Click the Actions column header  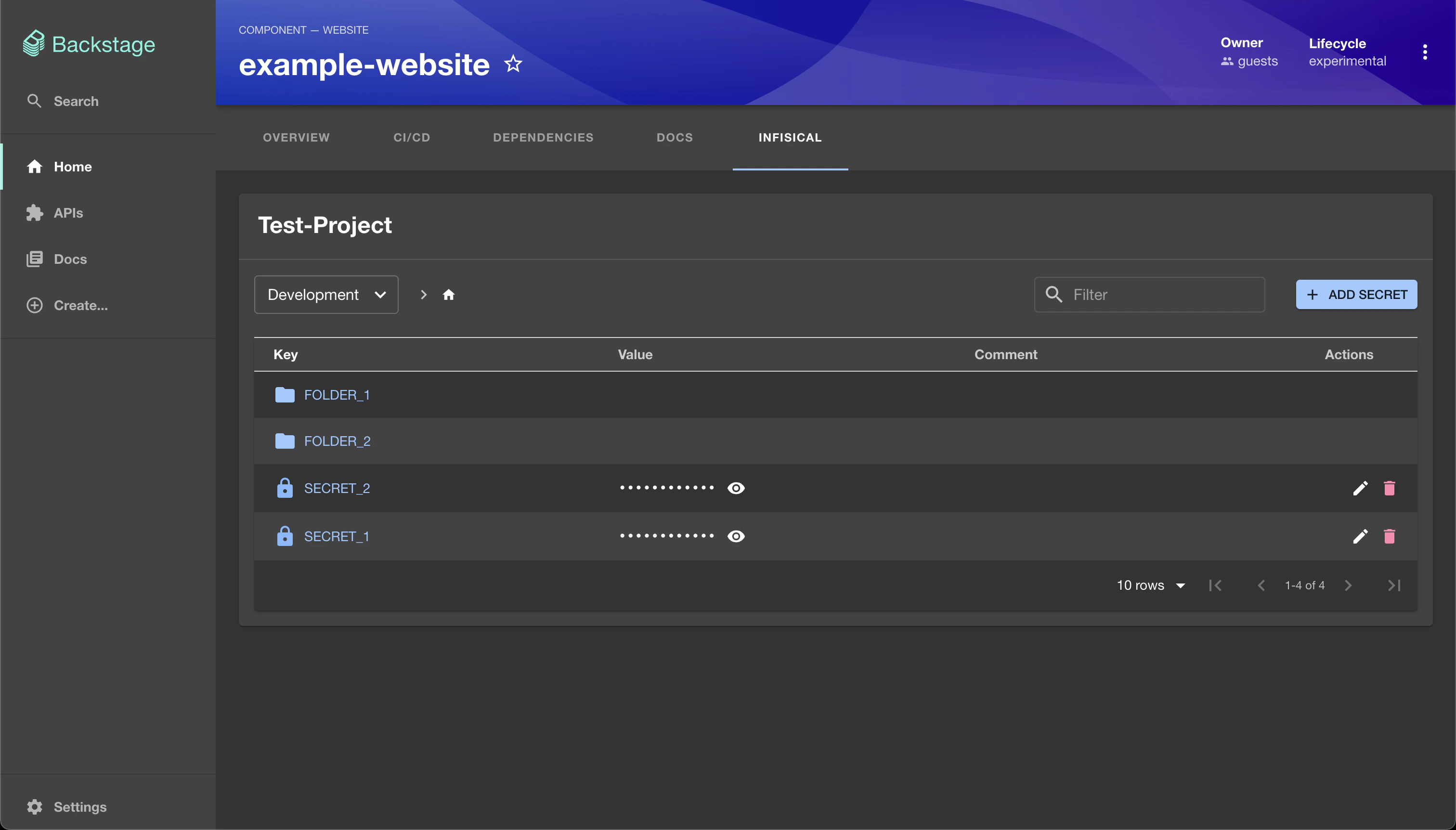click(1349, 354)
